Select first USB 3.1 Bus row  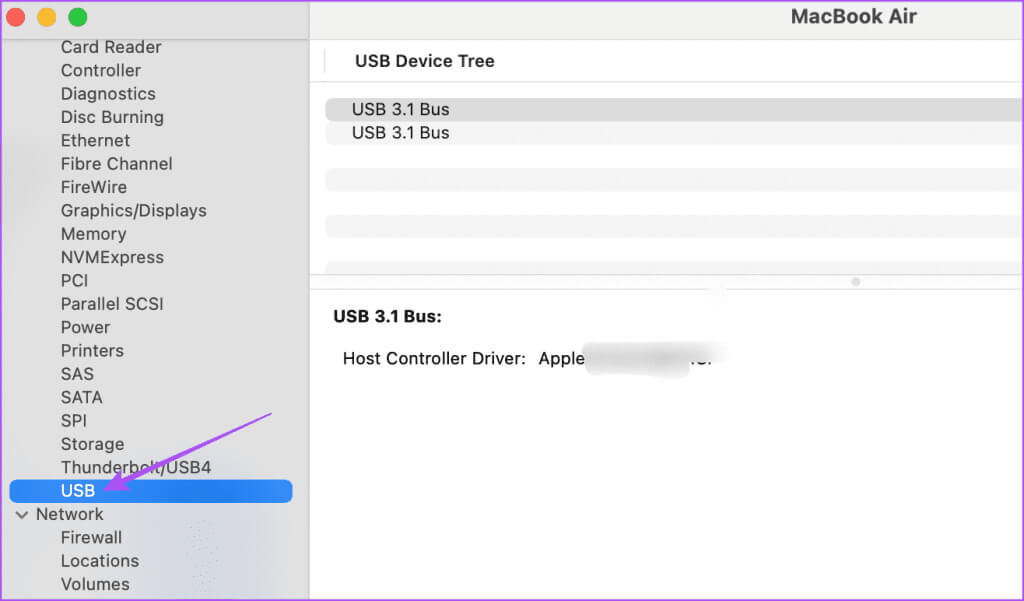coord(674,110)
